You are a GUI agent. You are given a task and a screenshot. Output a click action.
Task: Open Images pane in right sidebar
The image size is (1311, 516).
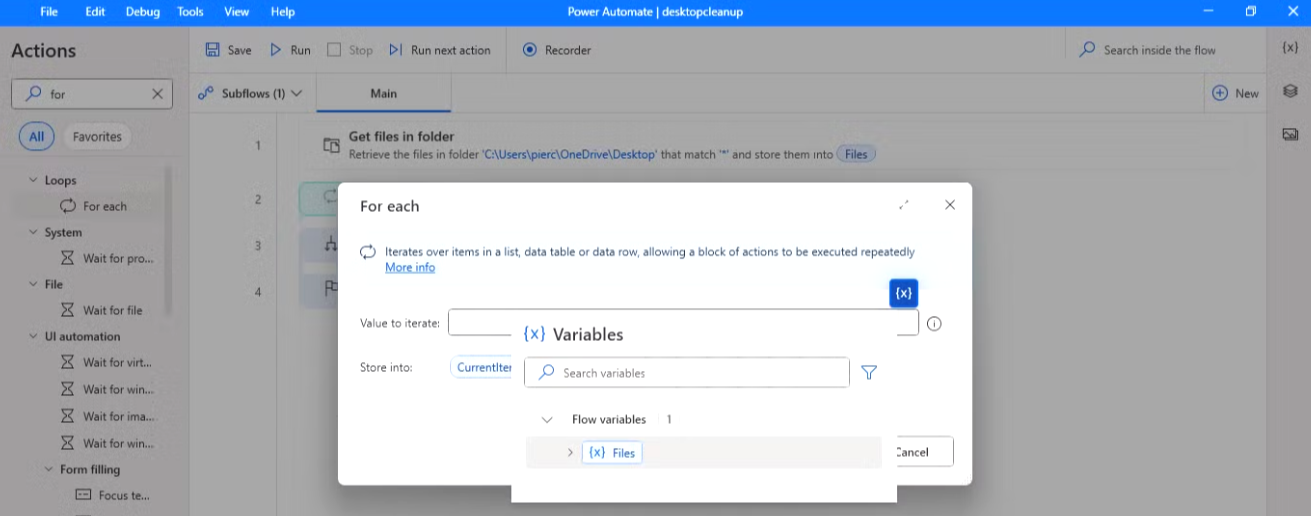pyautogui.click(x=1290, y=134)
